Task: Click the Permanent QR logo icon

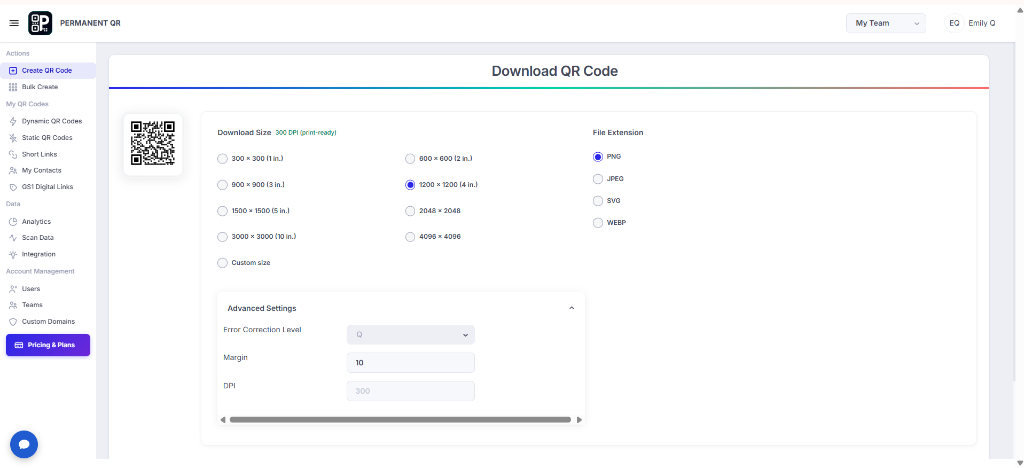Action: [x=40, y=23]
